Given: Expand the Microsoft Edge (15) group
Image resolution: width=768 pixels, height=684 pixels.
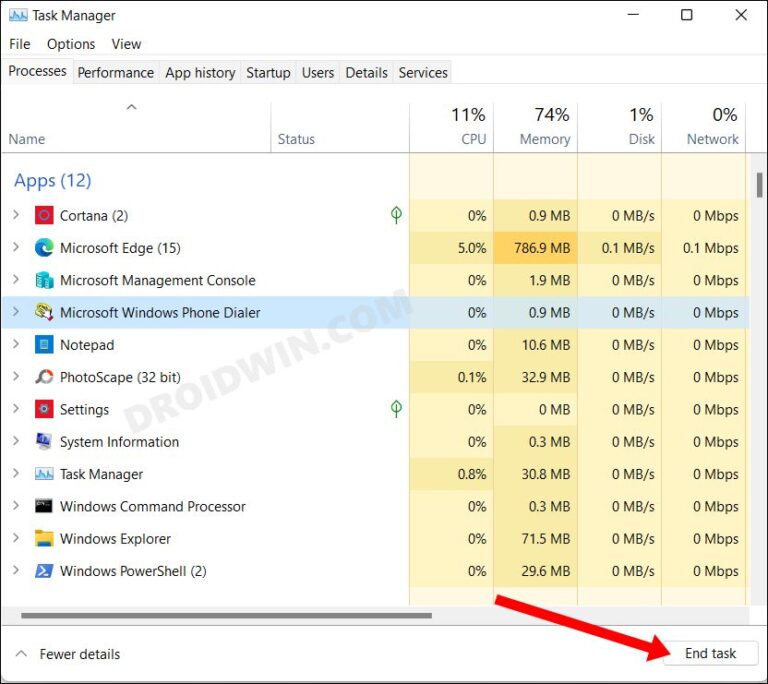Looking at the screenshot, I should (x=16, y=247).
